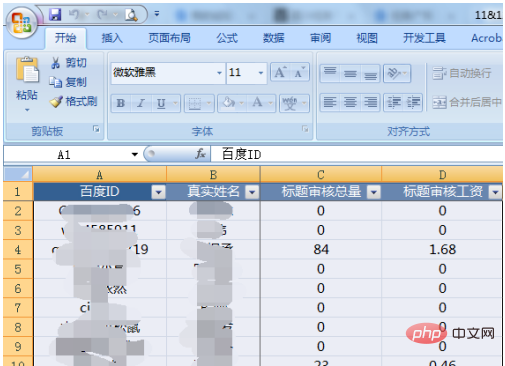Select column C header
This screenshot has height=366, width=505.
pos(321,174)
